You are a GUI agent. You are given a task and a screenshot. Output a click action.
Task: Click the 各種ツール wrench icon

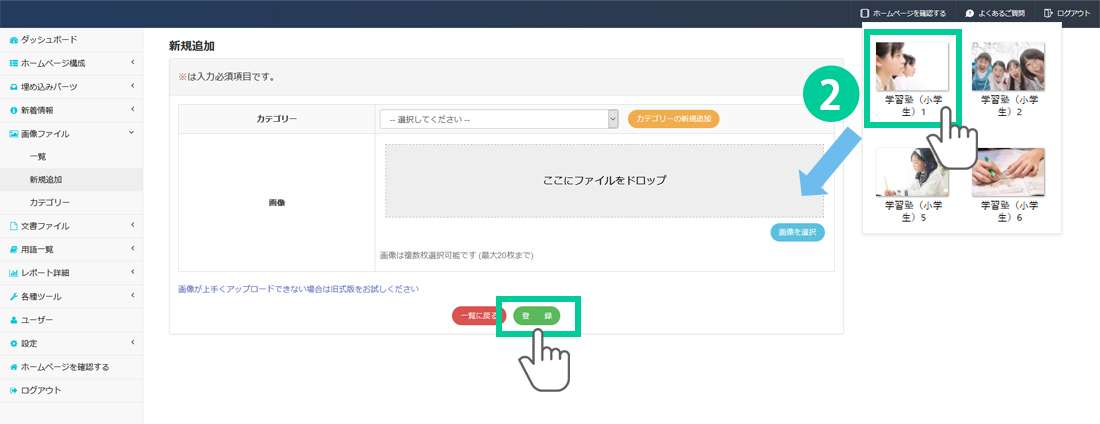click(14, 297)
